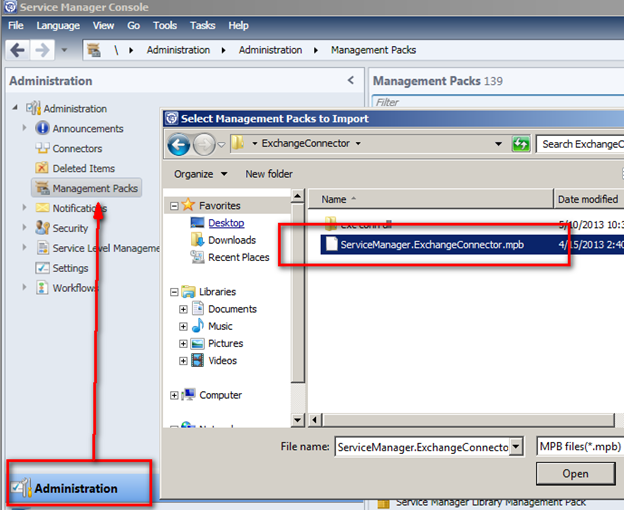Screen dimensions: 624x510
Task: Open address bar previous locations dropdown
Action: 498,144
